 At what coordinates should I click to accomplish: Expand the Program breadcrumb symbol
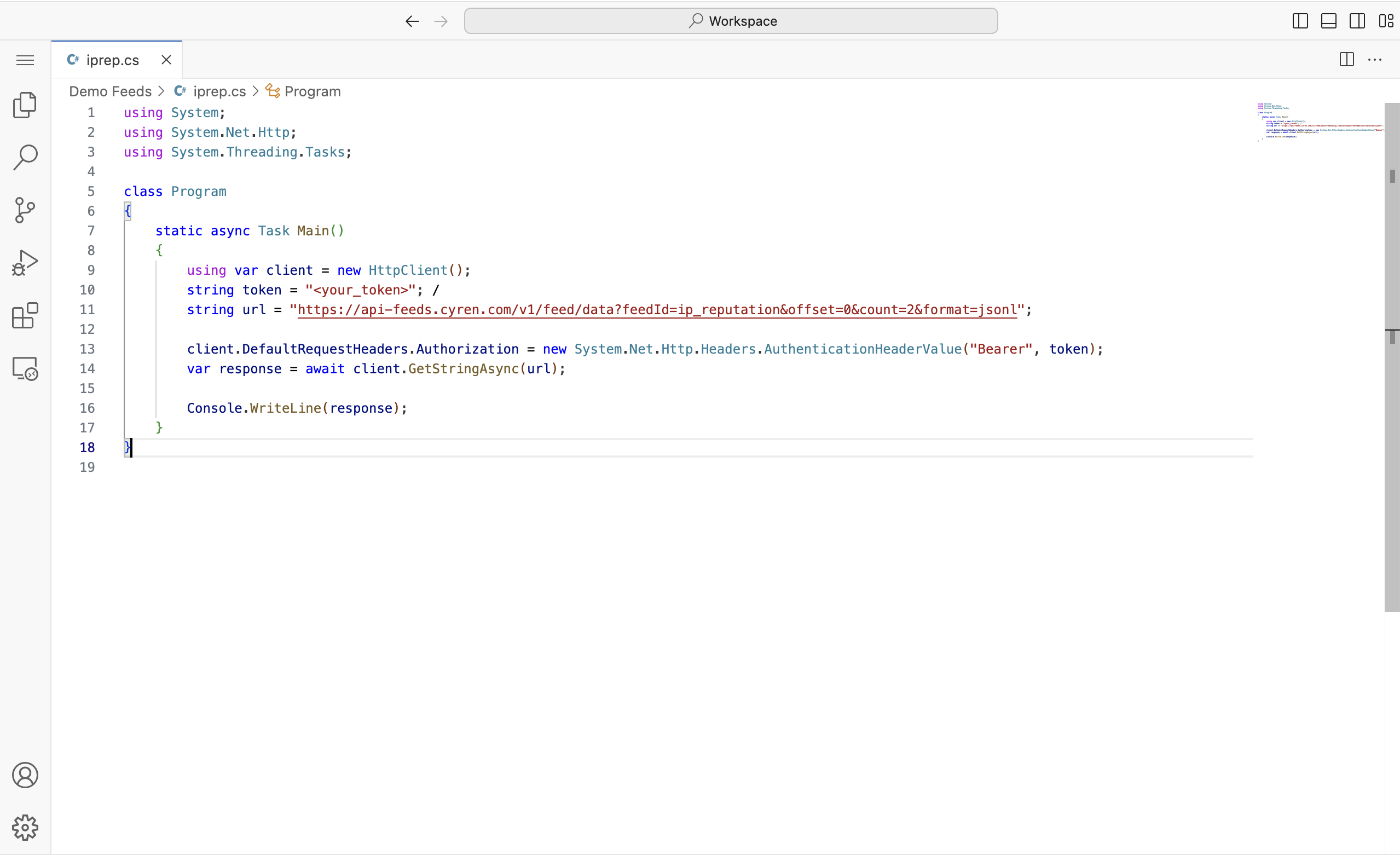pyautogui.click(x=312, y=91)
